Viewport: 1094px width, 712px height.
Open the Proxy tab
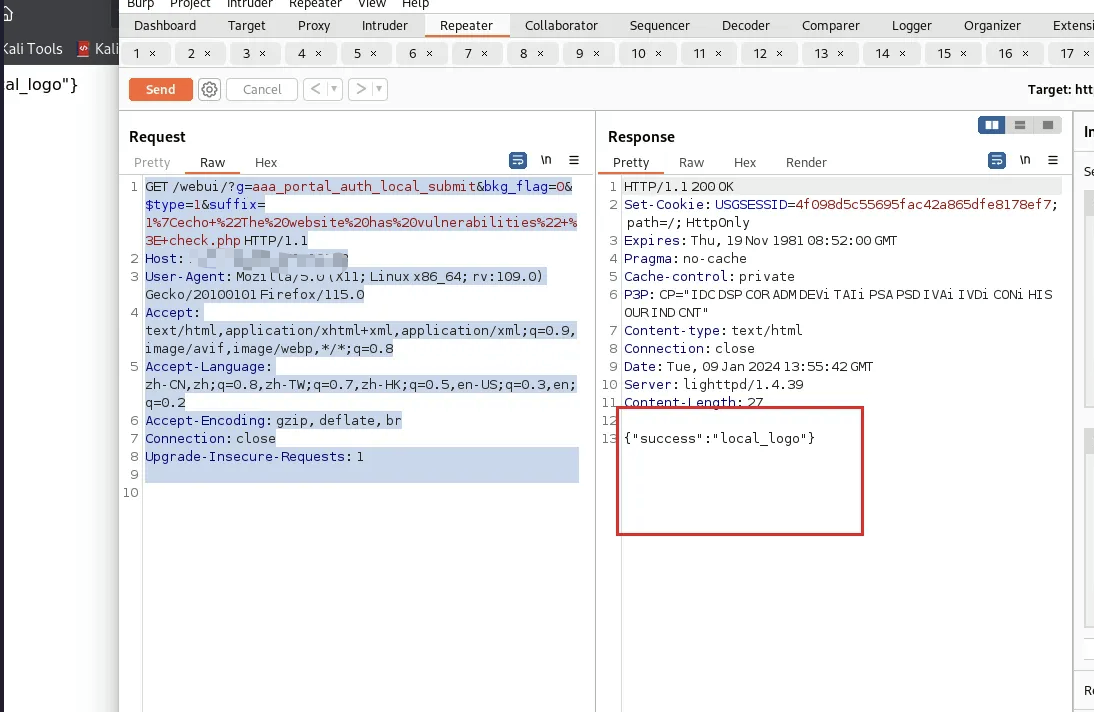coord(314,25)
